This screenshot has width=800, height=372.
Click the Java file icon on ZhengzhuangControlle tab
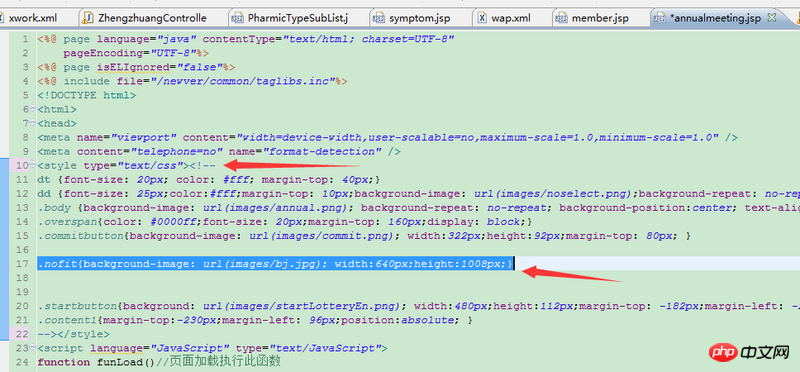click(88, 18)
